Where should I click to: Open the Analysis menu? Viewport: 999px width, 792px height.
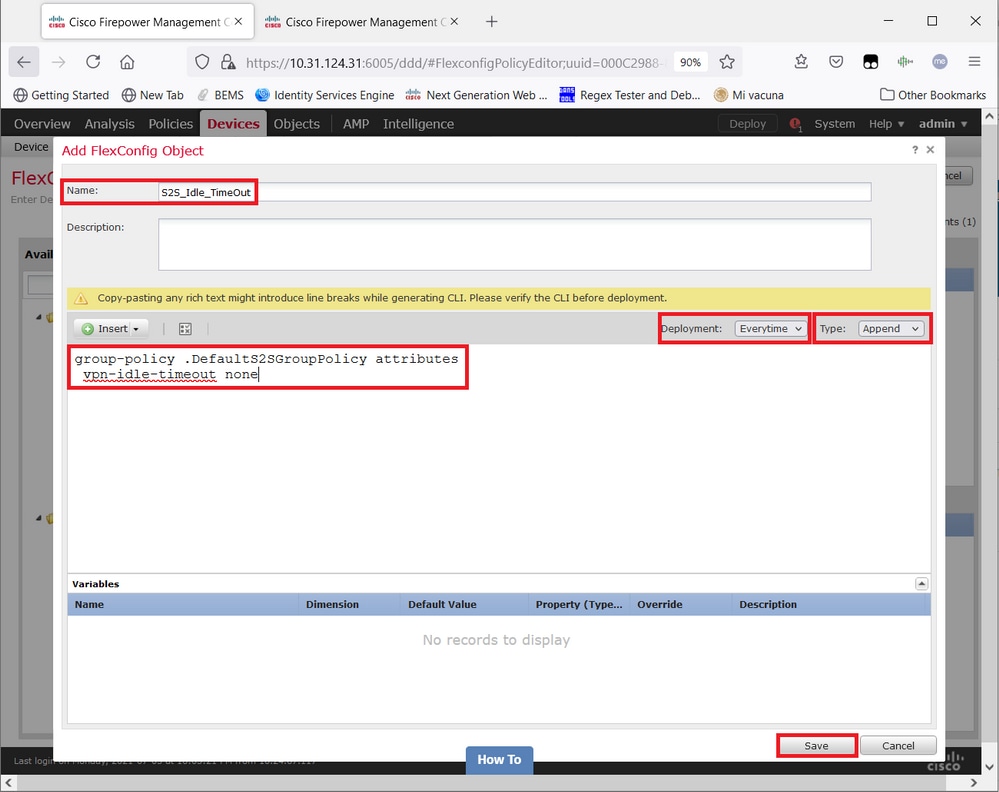pos(110,124)
